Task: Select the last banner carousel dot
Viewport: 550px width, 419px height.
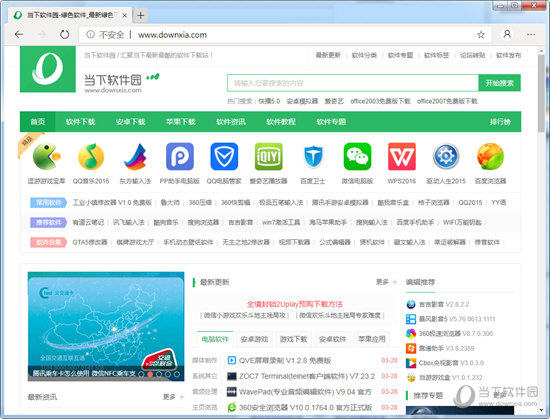Action: tap(177, 374)
